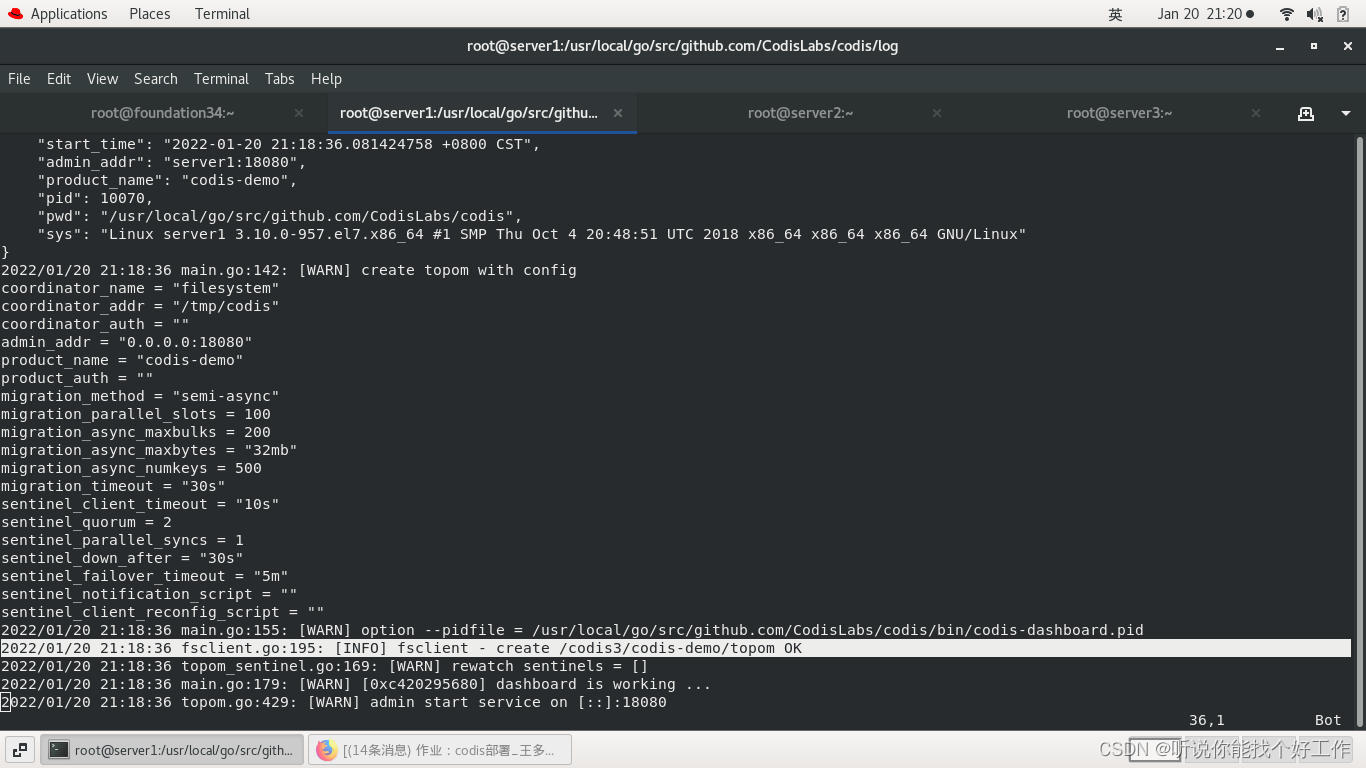Switch to the root@server3 tab
This screenshot has width=1366, height=768.
[x=1119, y=113]
